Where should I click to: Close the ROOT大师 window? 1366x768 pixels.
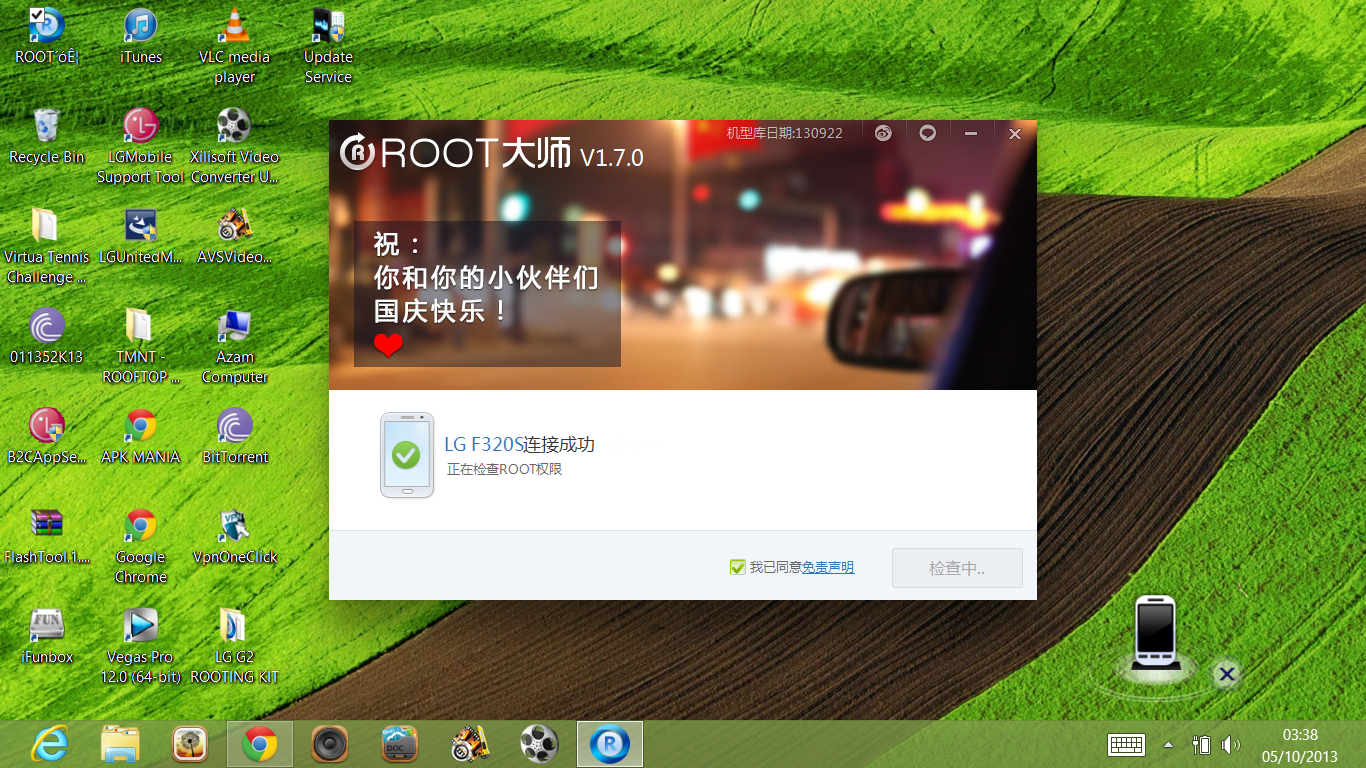tap(1014, 133)
